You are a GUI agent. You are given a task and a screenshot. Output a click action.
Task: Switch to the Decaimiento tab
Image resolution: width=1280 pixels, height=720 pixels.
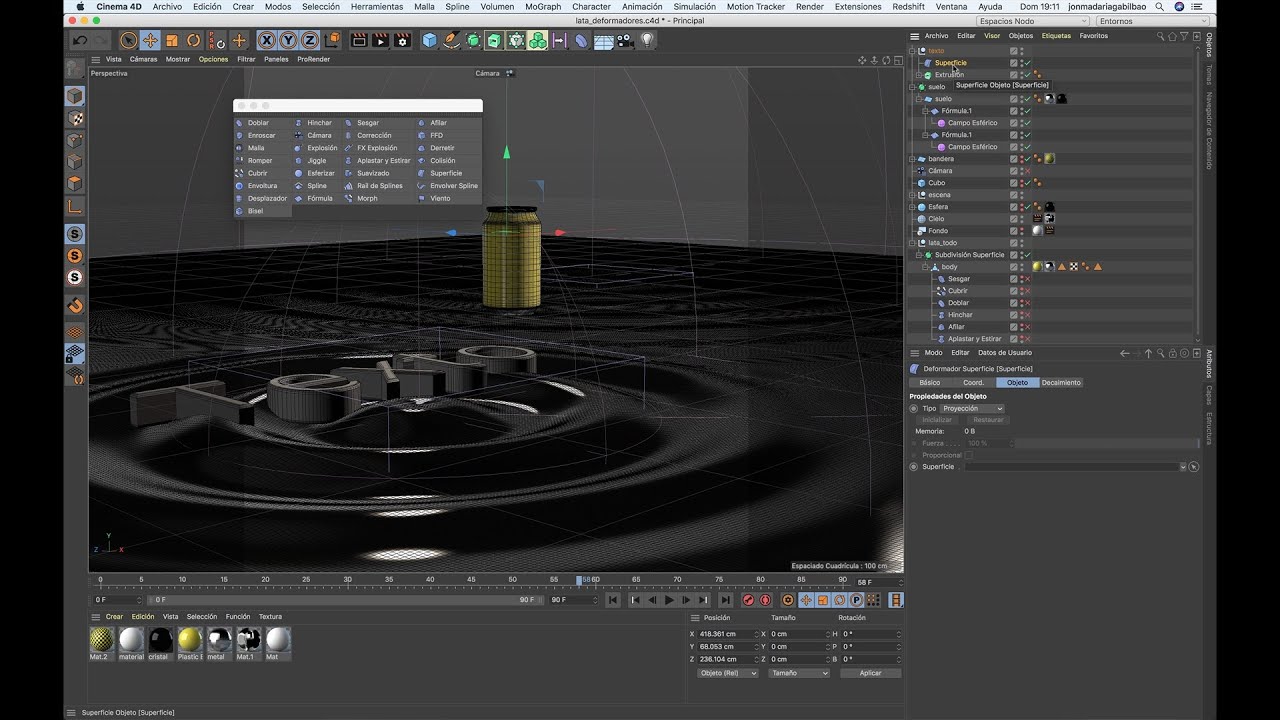point(1061,383)
